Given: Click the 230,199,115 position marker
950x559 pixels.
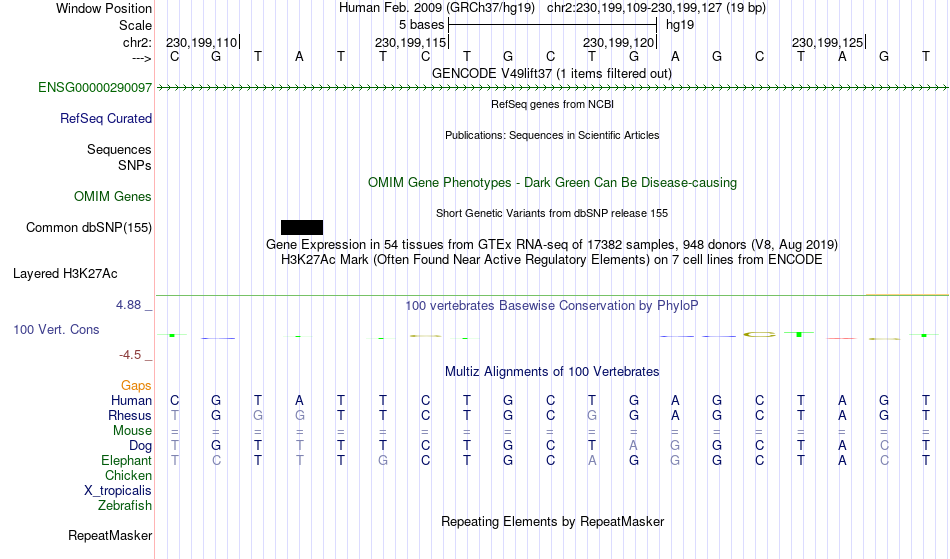Looking at the screenshot, I should tap(411, 42).
